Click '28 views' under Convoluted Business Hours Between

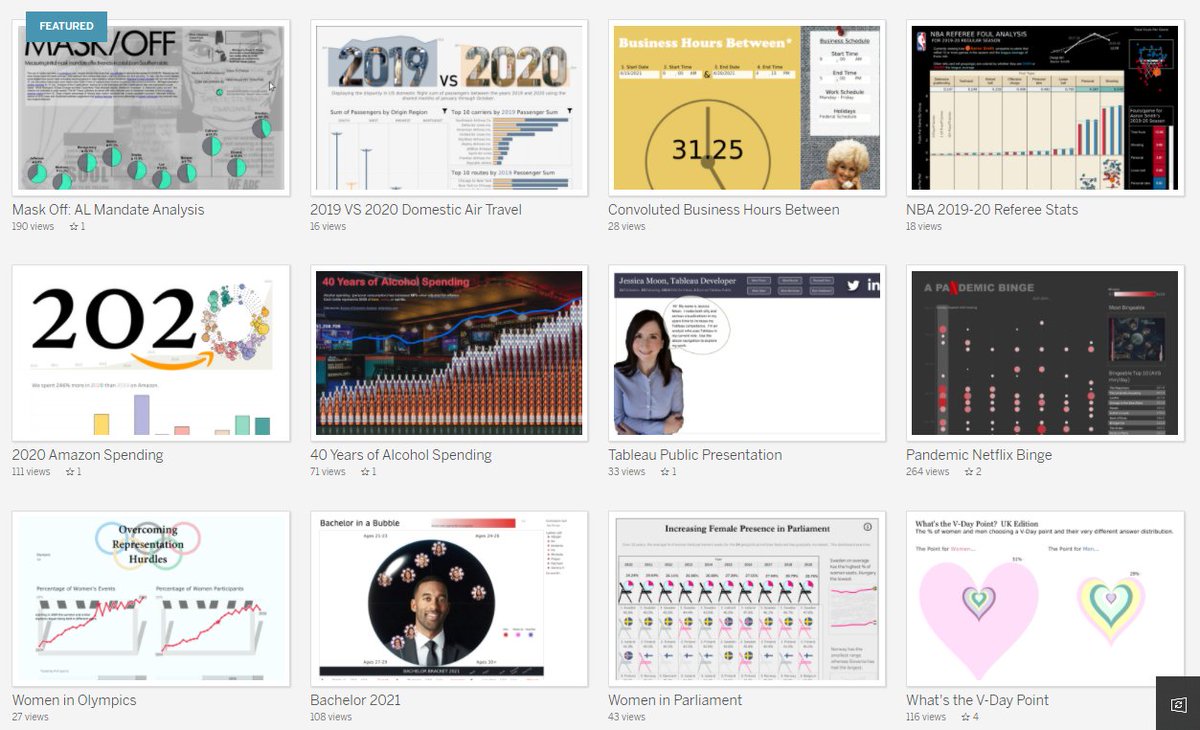tap(627, 227)
